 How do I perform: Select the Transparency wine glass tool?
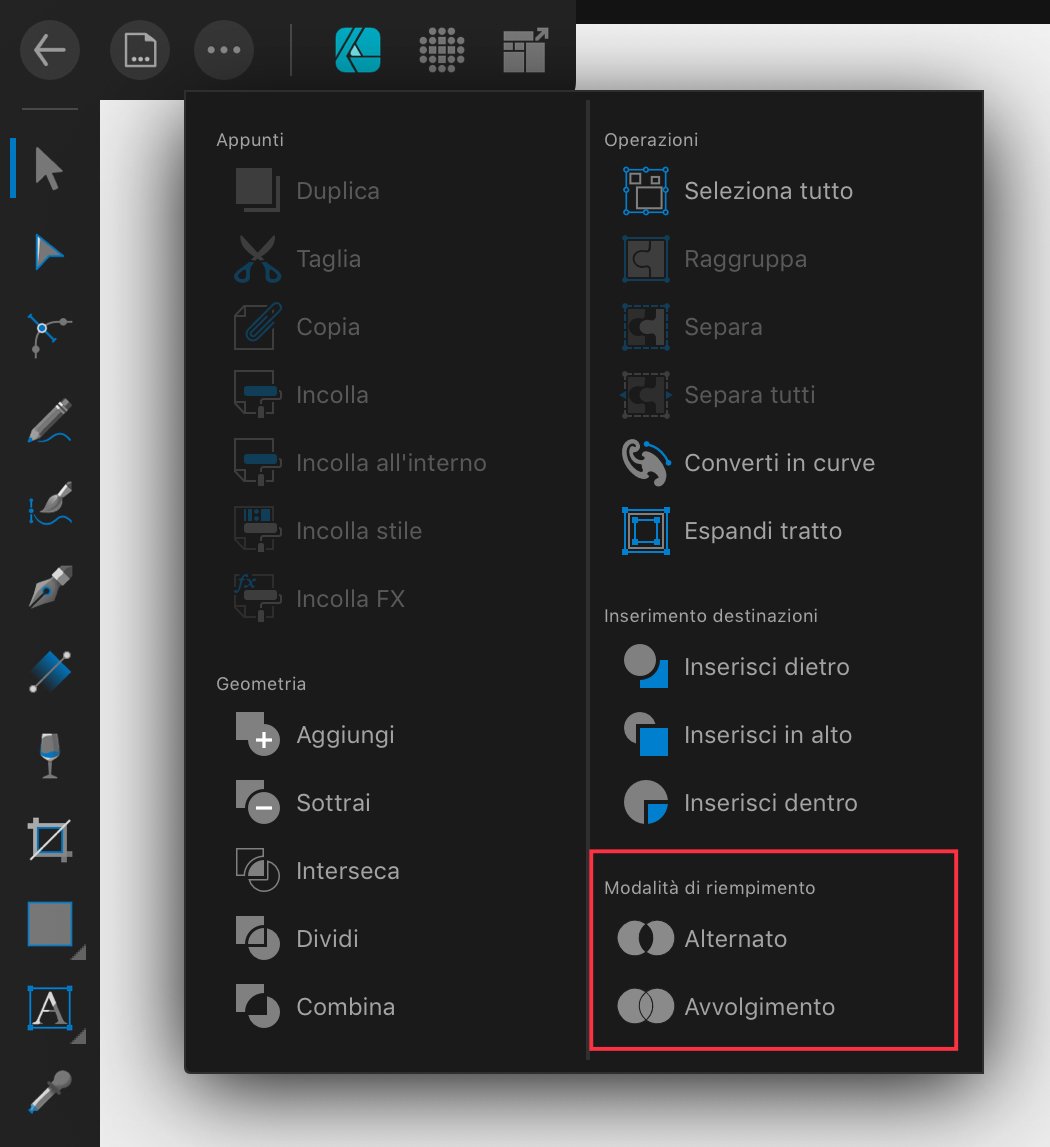pyautogui.click(x=50, y=756)
